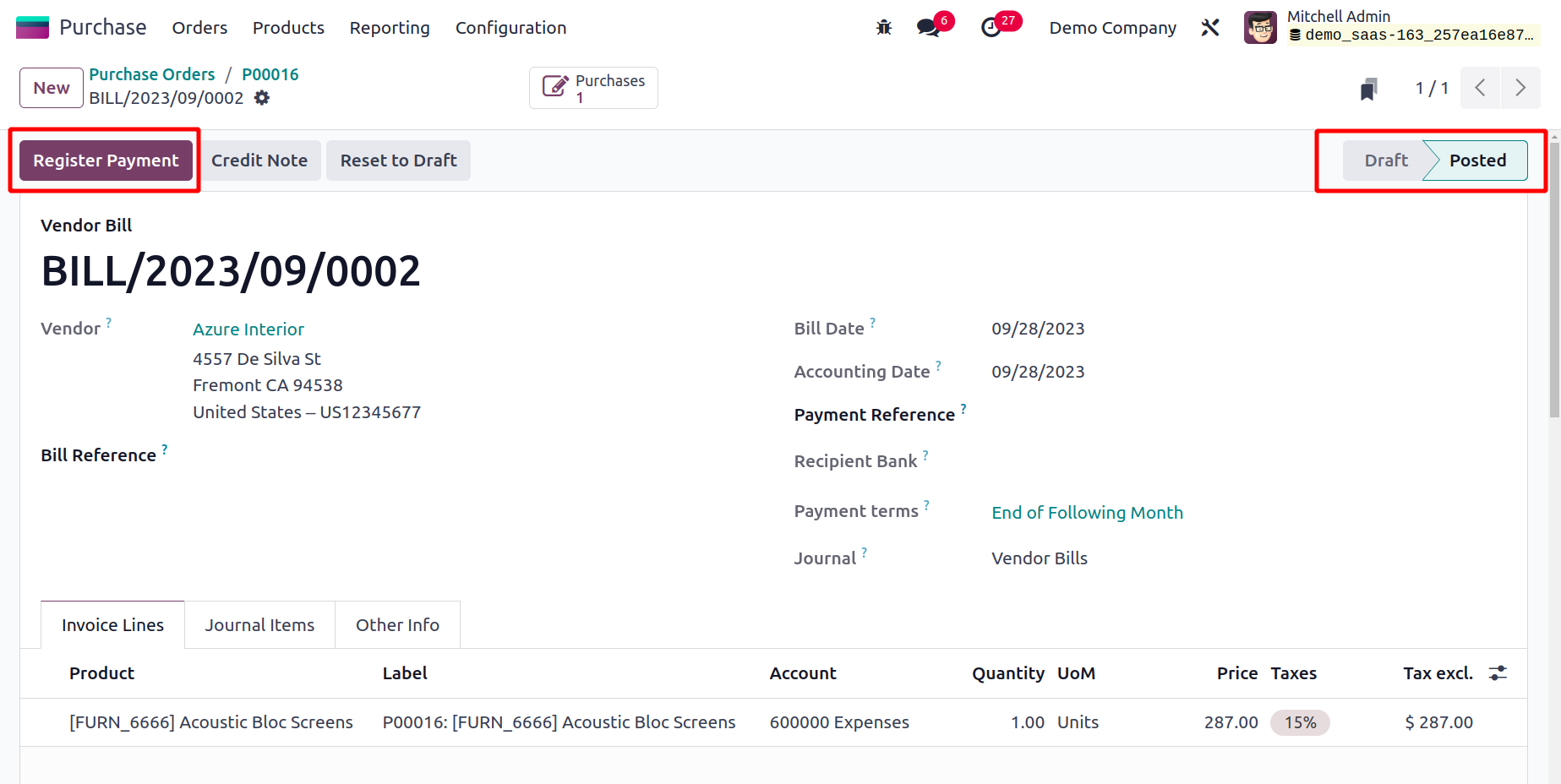Click the gear actions icon beside bill number

click(x=262, y=98)
